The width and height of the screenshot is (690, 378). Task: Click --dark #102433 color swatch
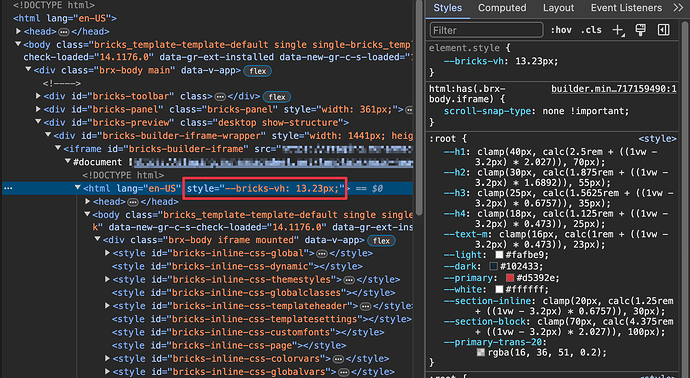(493, 266)
